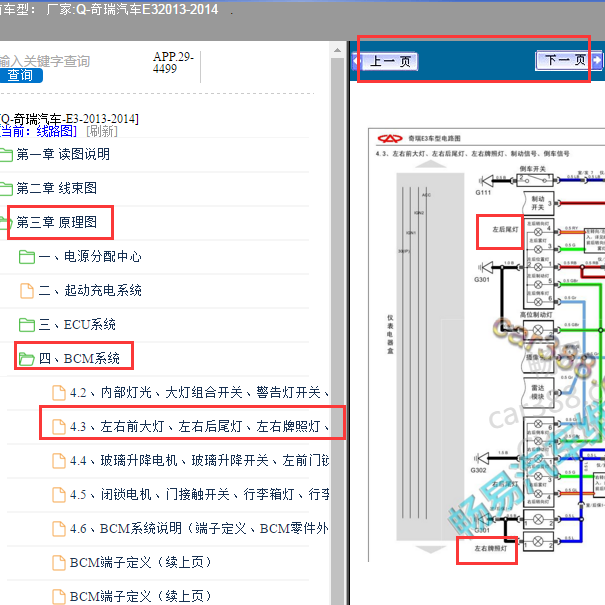This screenshot has height=605, width=605.
Task: Click document icon beside 4.4 entry
Action: coord(59,461)
